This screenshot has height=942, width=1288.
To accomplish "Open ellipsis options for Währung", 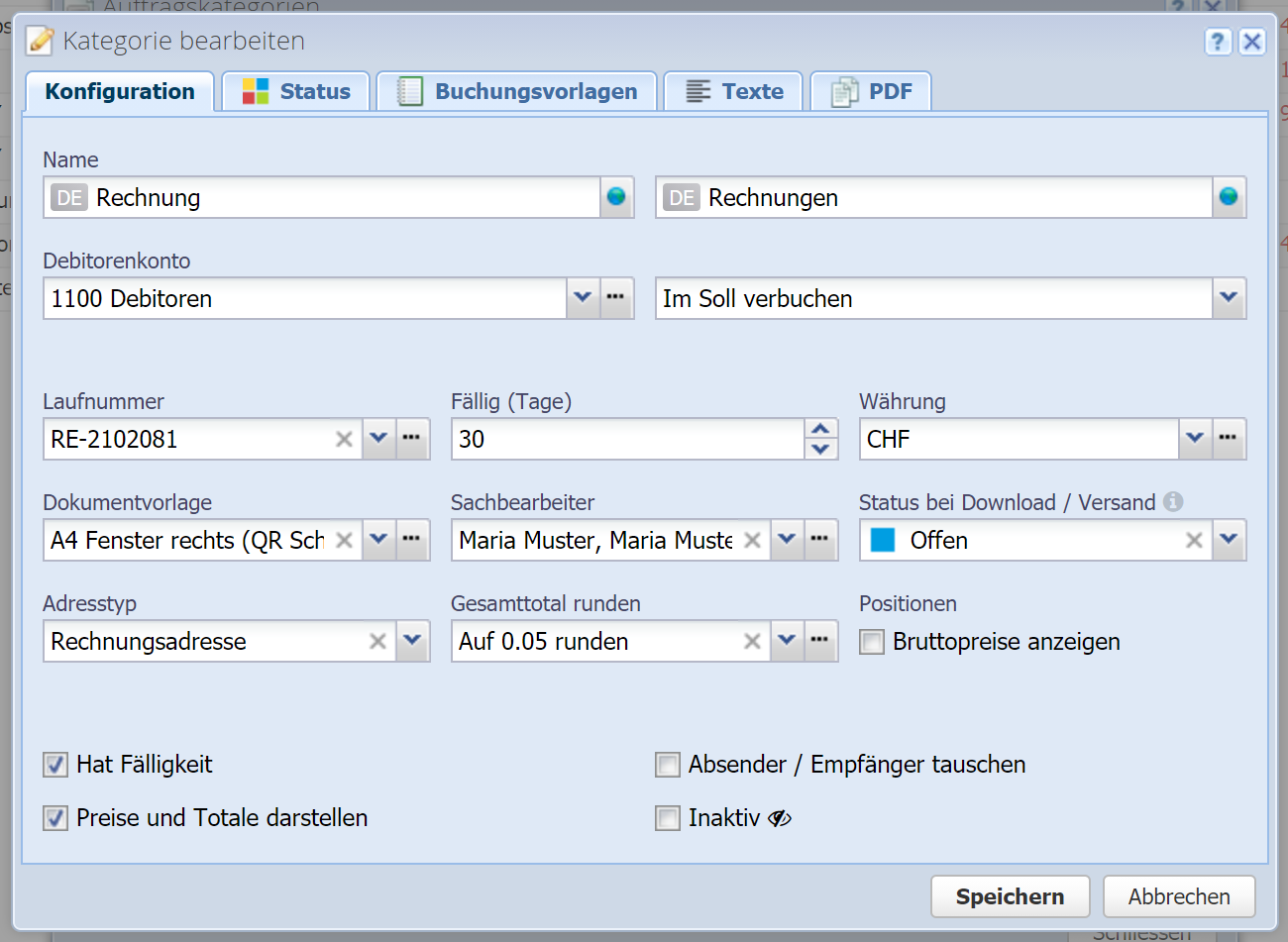I will coord(1229,439).
